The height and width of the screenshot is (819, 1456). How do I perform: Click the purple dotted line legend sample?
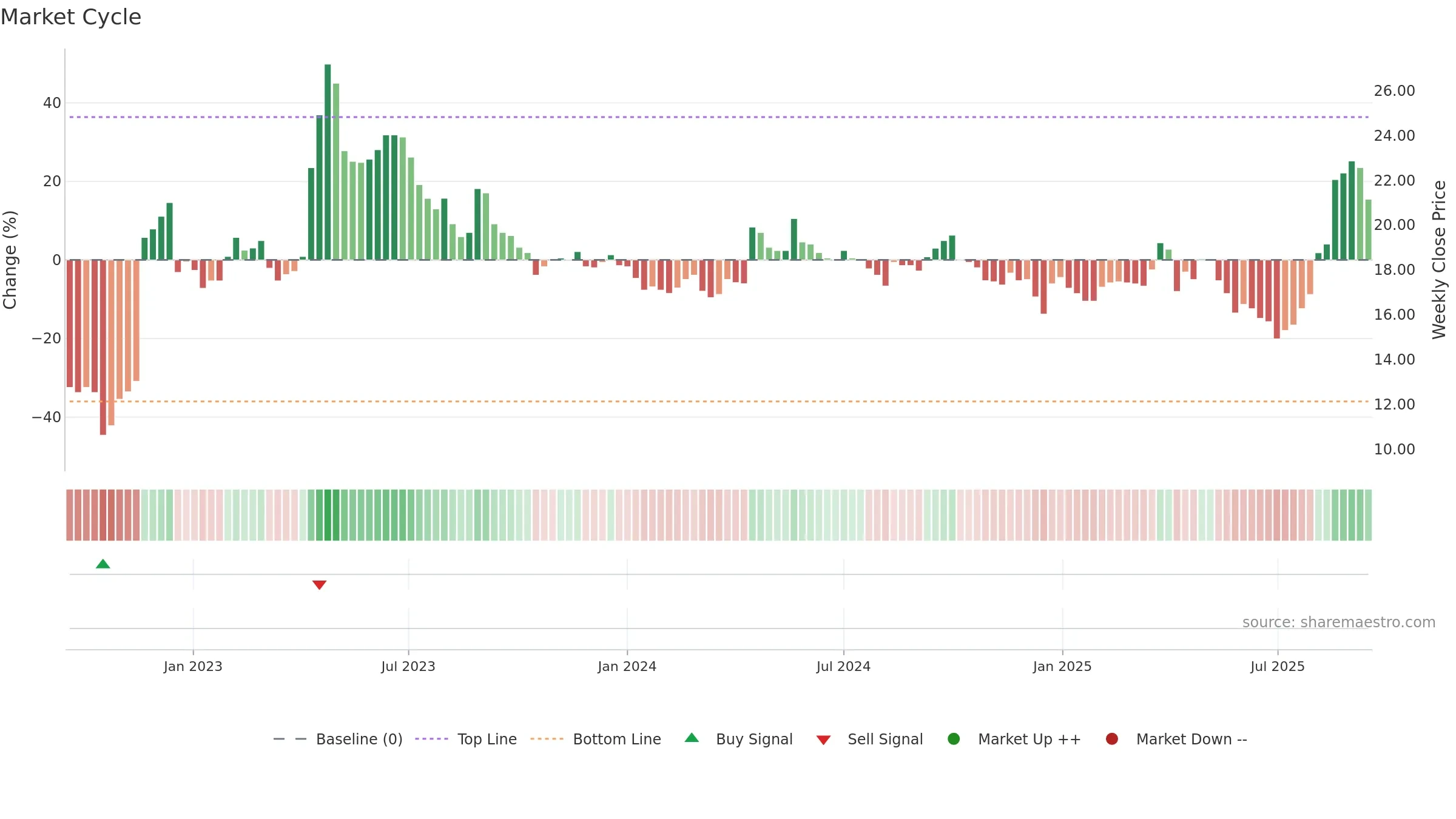(x=431, y=739)
